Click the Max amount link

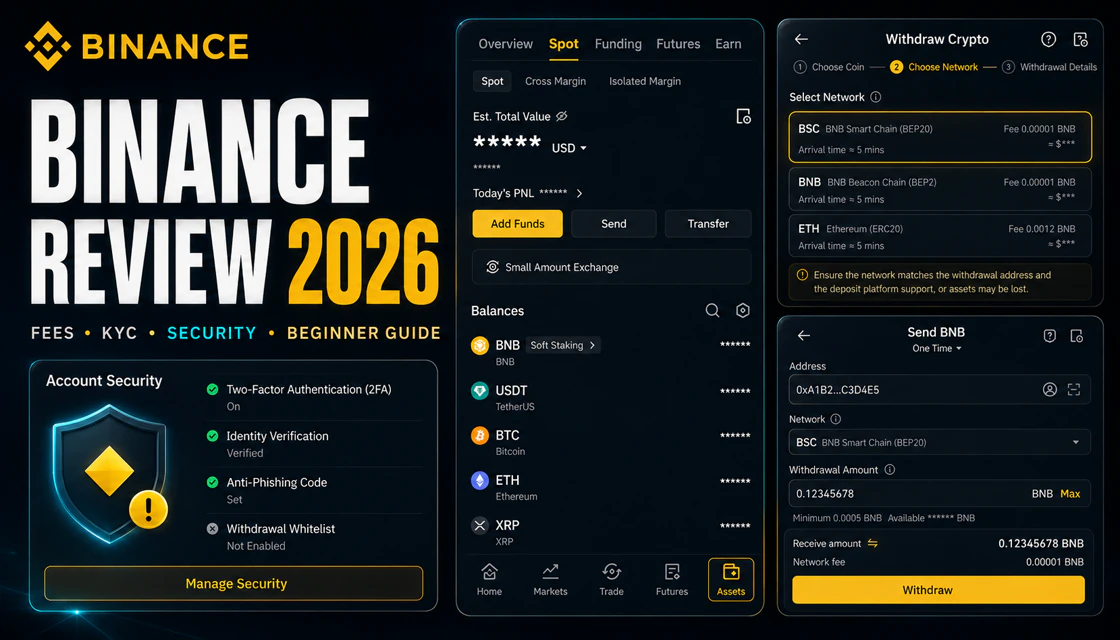click(x=1070, y=494)
